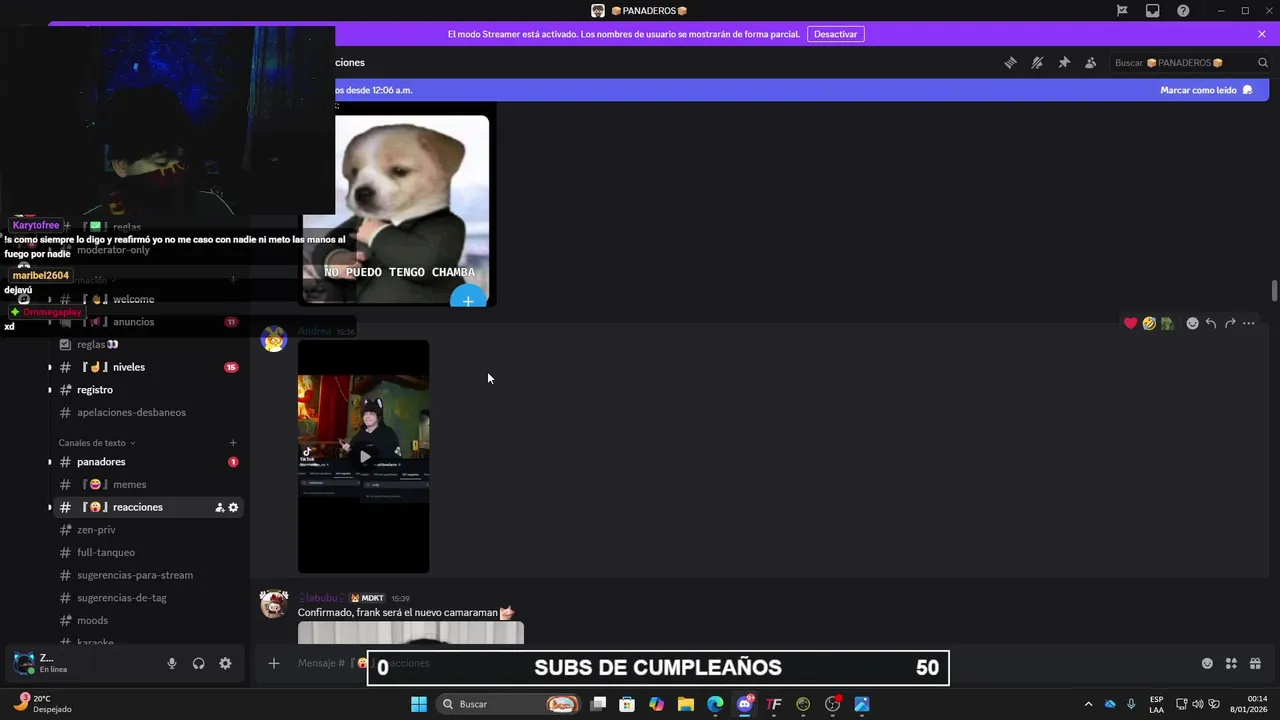The image size is (1280, 720).
Task: Click Desactivar on Streamer mode banner
Action: tap(835, 34)
